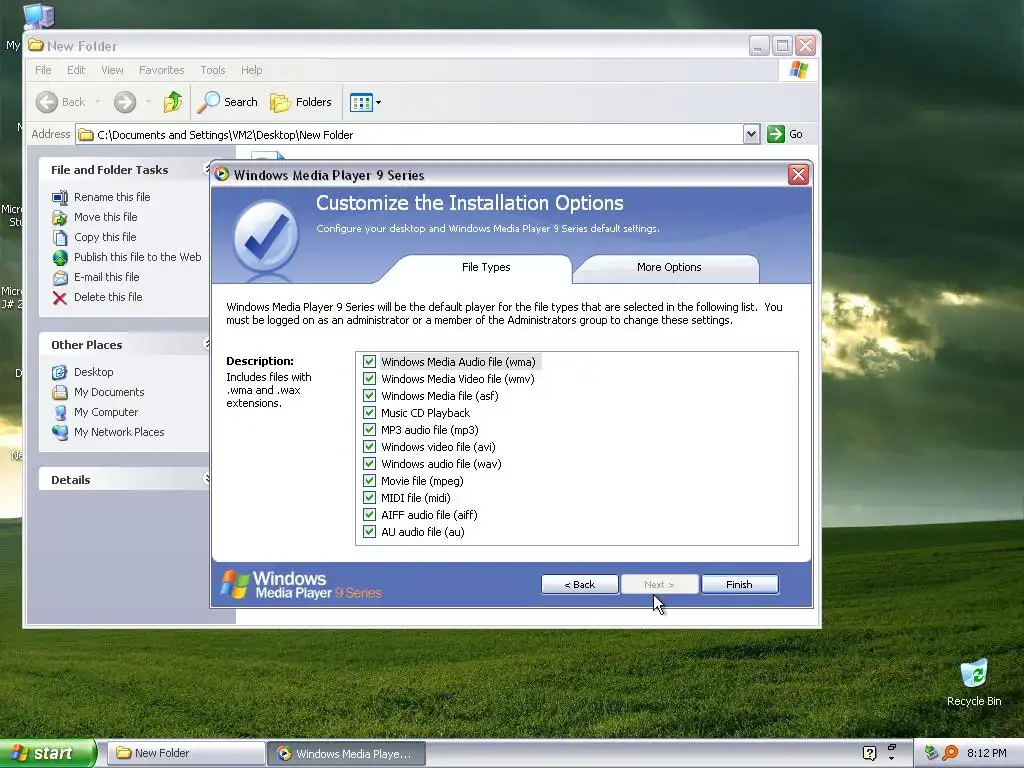1024x768 pixels.
Task: Click the My Computer icon in Other Places
Action: point(59,413)
